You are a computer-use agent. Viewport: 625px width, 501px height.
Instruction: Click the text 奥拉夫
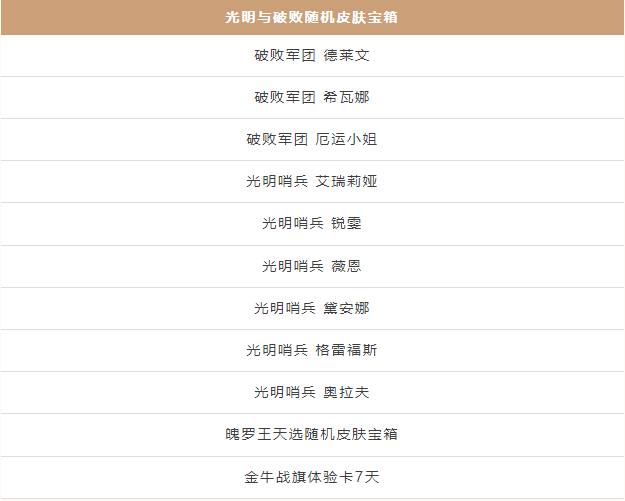[x=346, y=393]
